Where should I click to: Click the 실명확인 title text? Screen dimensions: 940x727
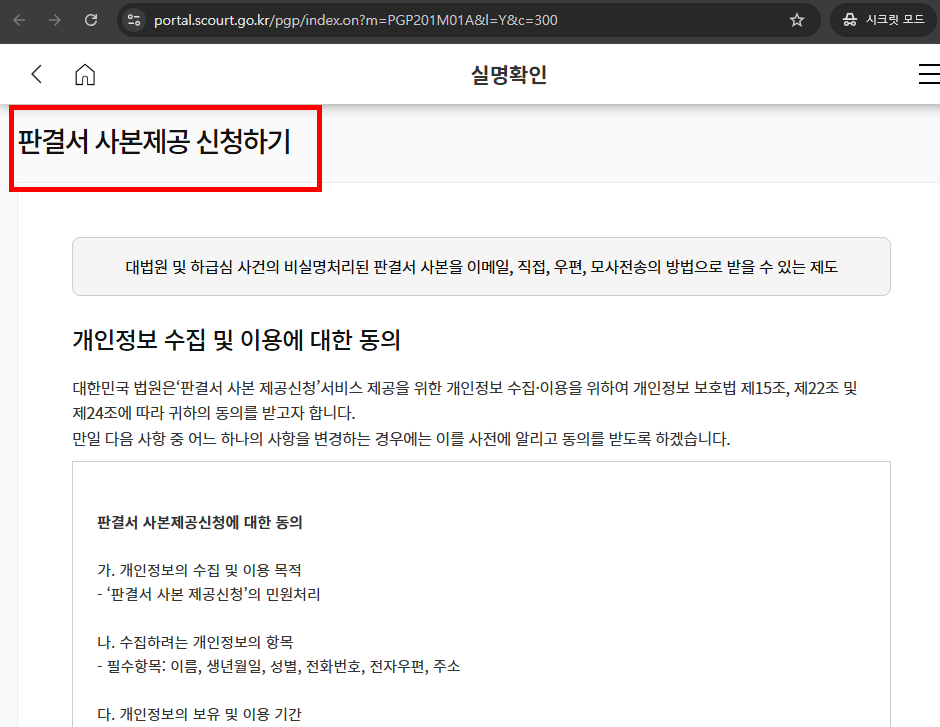coord(508,73)
